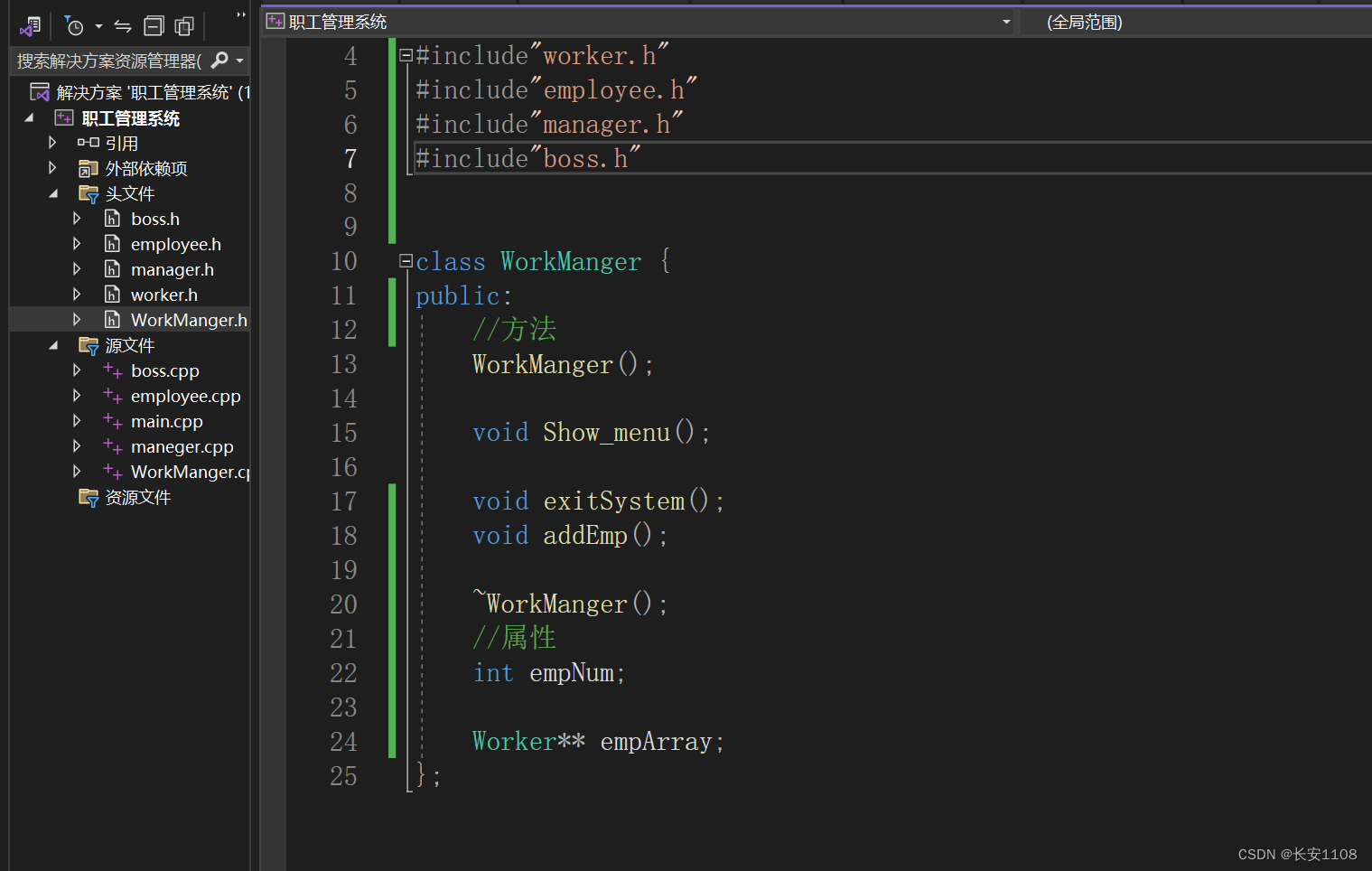Click the pending changes filter clock icon
Viewport: 1372px width, 871px height.
(74, 26)
